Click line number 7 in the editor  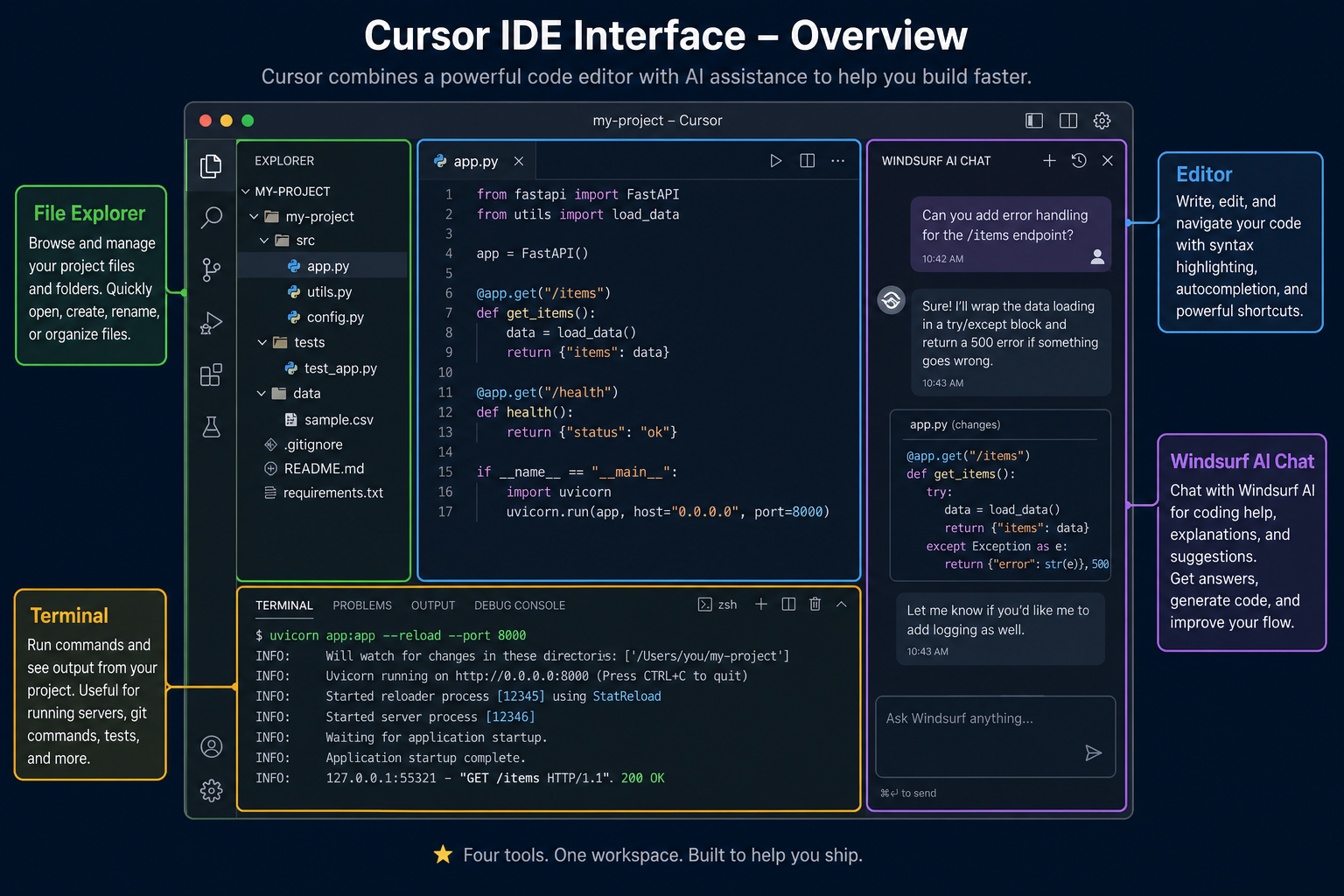tap(449, 313)
